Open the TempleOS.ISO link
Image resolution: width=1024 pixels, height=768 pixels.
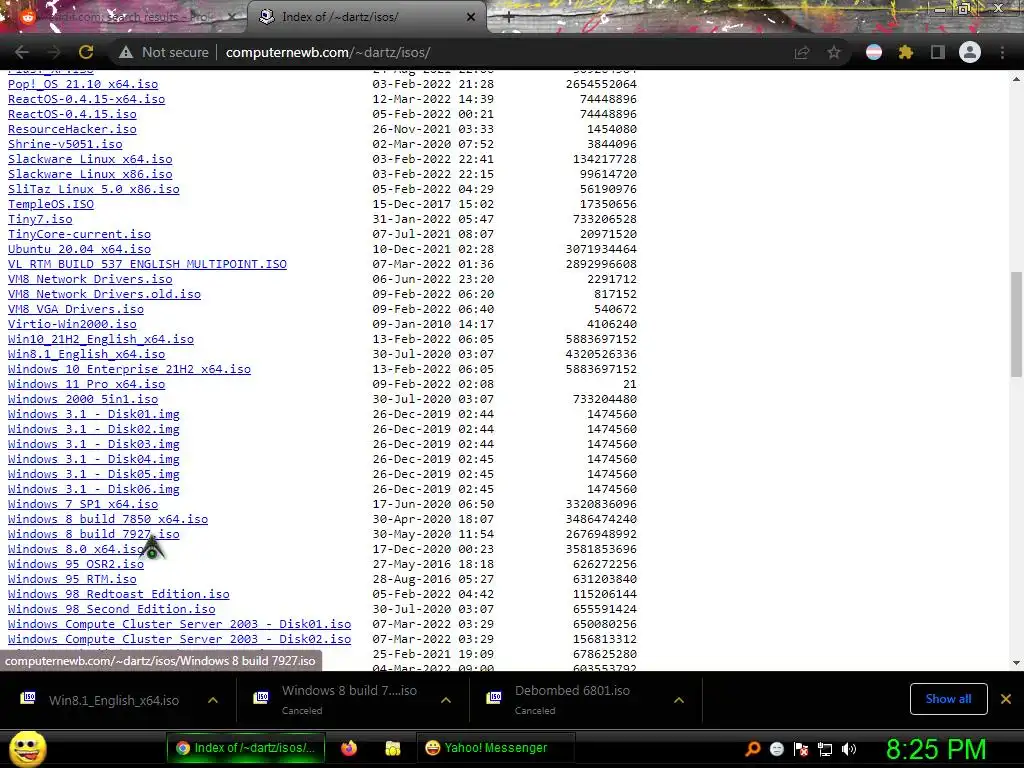click(x=51, y=204)
